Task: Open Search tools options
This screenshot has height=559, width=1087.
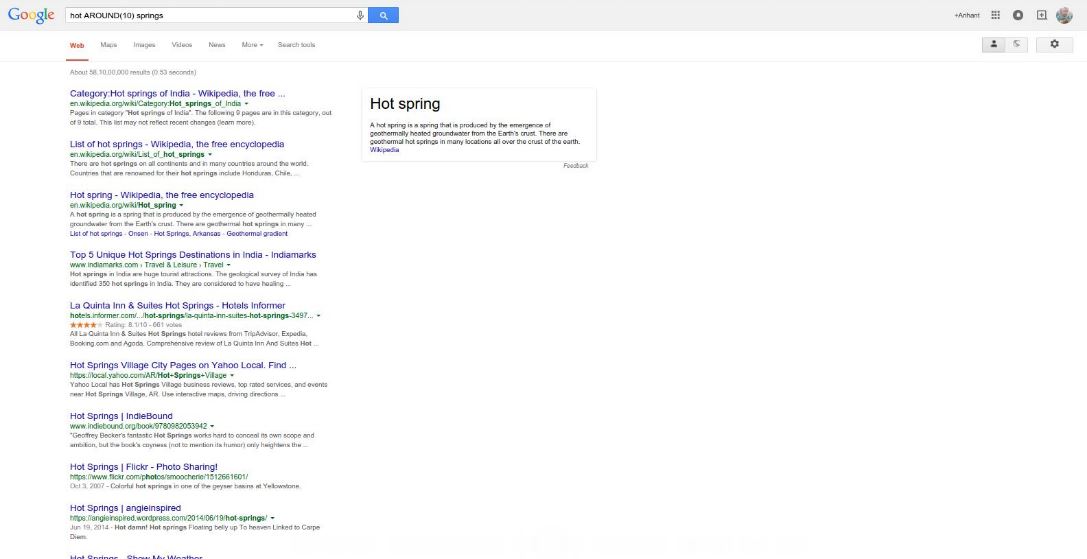Action: pyautogui.click(x=297, y=45)
